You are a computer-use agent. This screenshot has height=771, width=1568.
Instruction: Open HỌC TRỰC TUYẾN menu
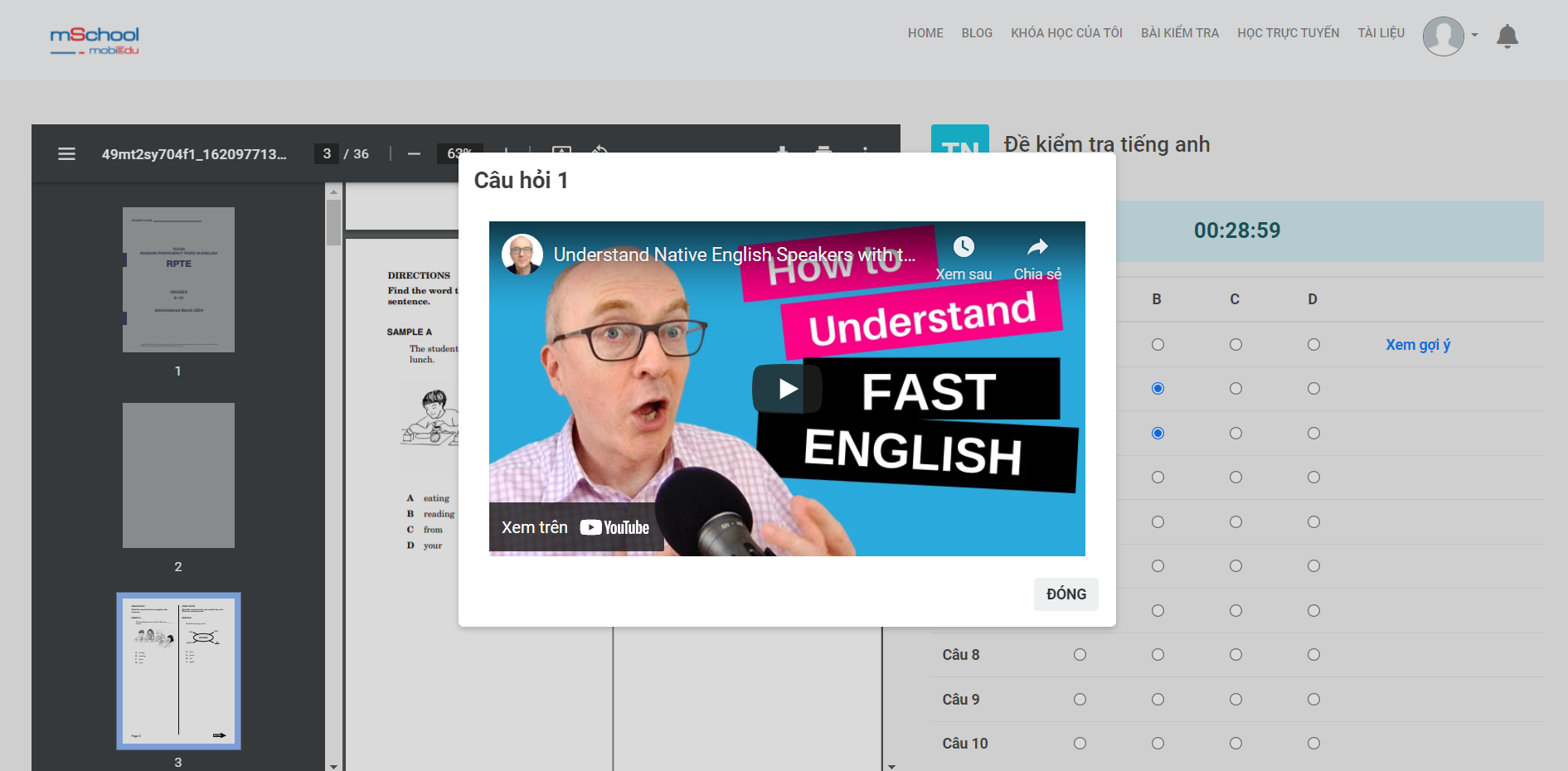[x=1288, y=33]
